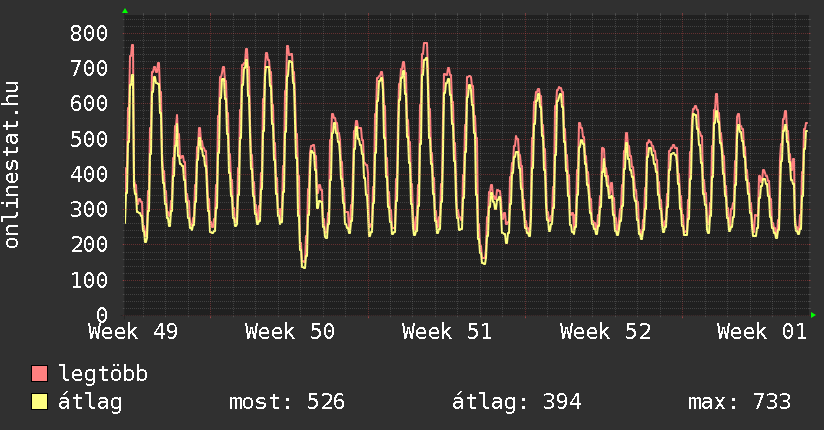The image size is (824, 430).
Task: Select the Week 49 axis label
Action: click(x=133, y=332)
